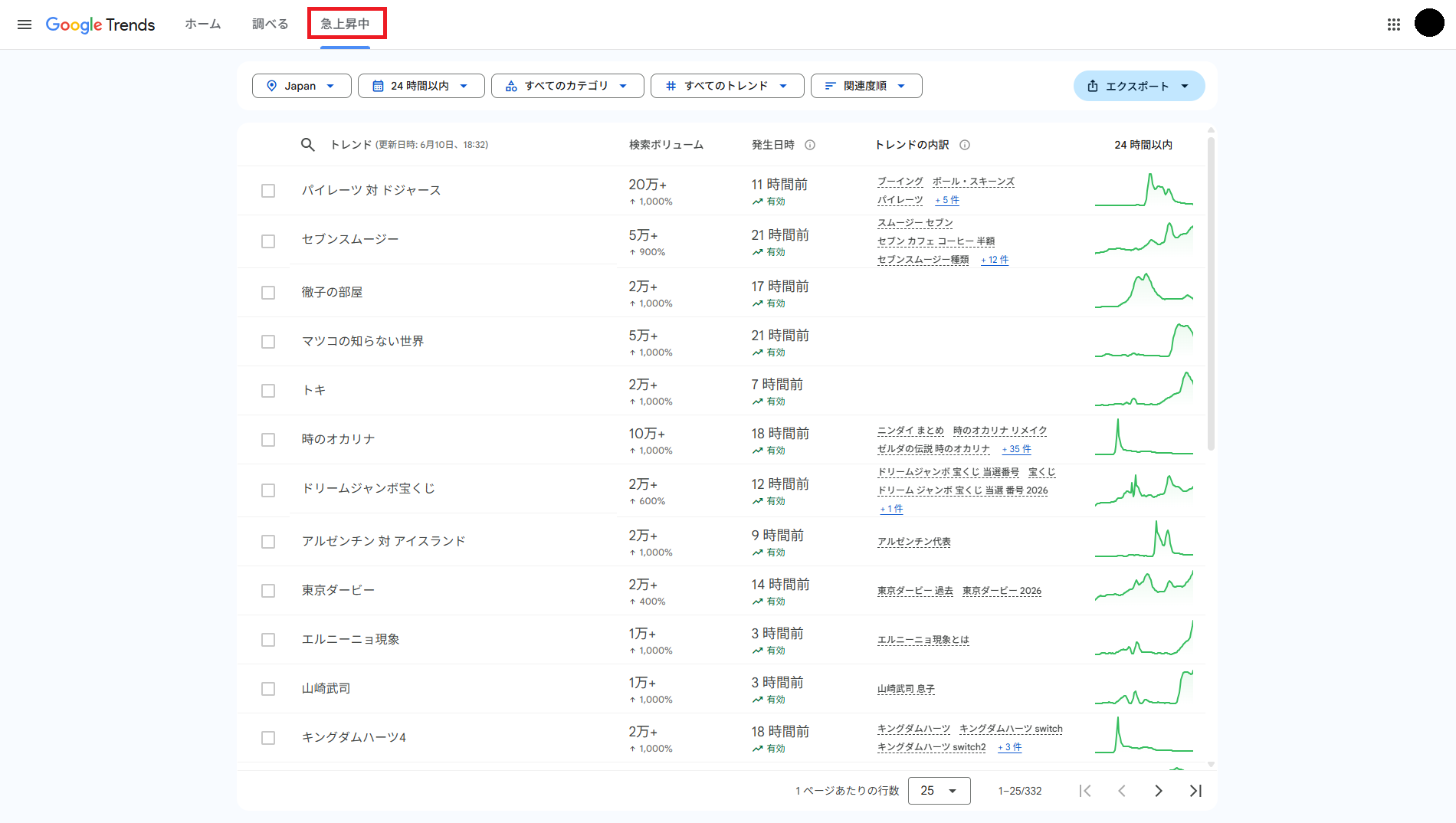Screen dimensions: 1456x823
Task: Click the sparkline chart for パイレーツ 対 ドジャース
Action: tap(1144, 190)
